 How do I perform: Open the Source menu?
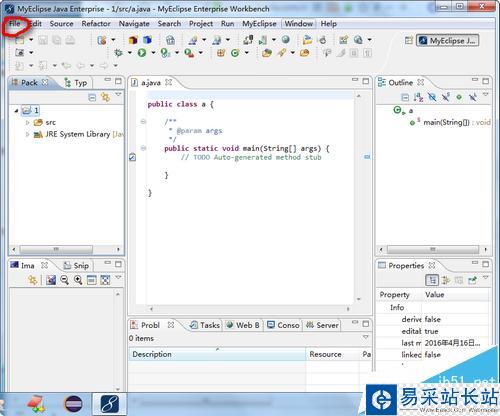point(61,24)
